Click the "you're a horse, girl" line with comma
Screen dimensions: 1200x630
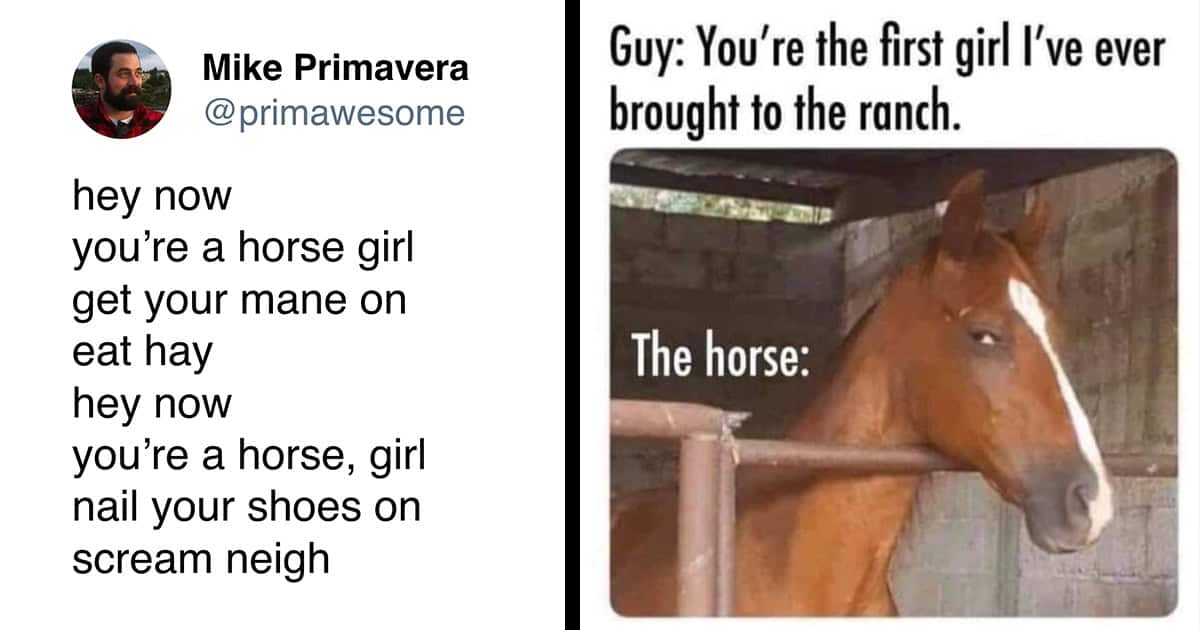click(x=249, y=456)
